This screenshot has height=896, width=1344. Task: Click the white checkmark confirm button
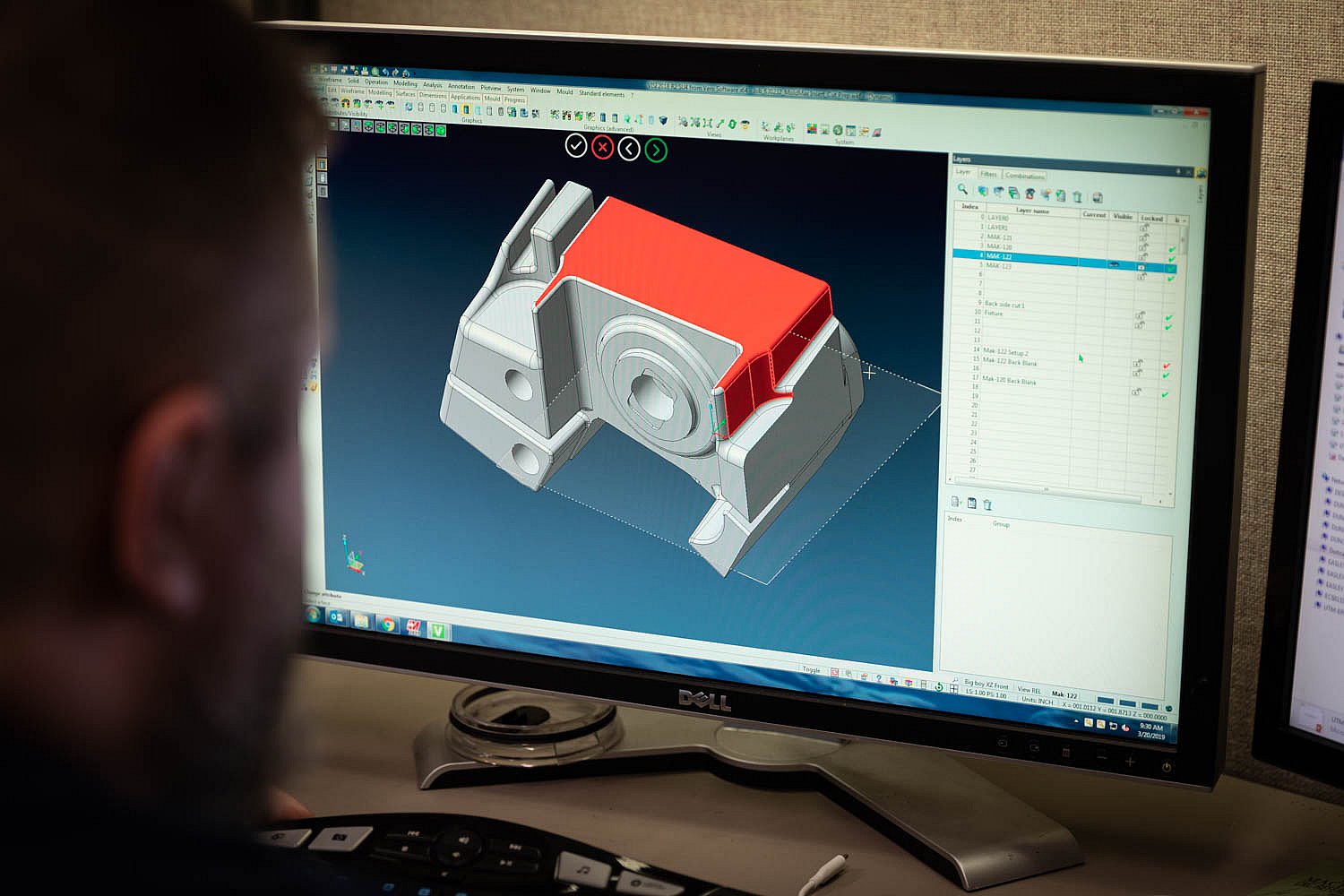pos(576,145)
